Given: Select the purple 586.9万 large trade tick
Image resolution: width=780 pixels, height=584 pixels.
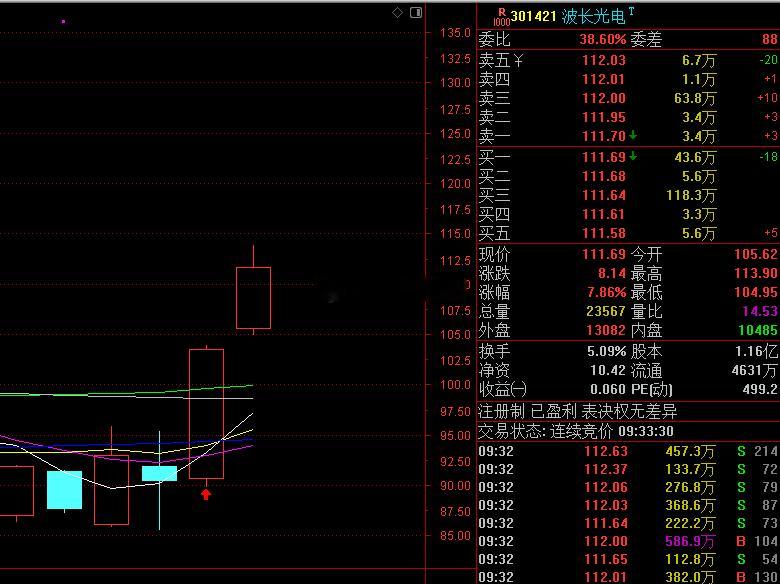Looking at the screenshot, I should [x=628, y=541].
